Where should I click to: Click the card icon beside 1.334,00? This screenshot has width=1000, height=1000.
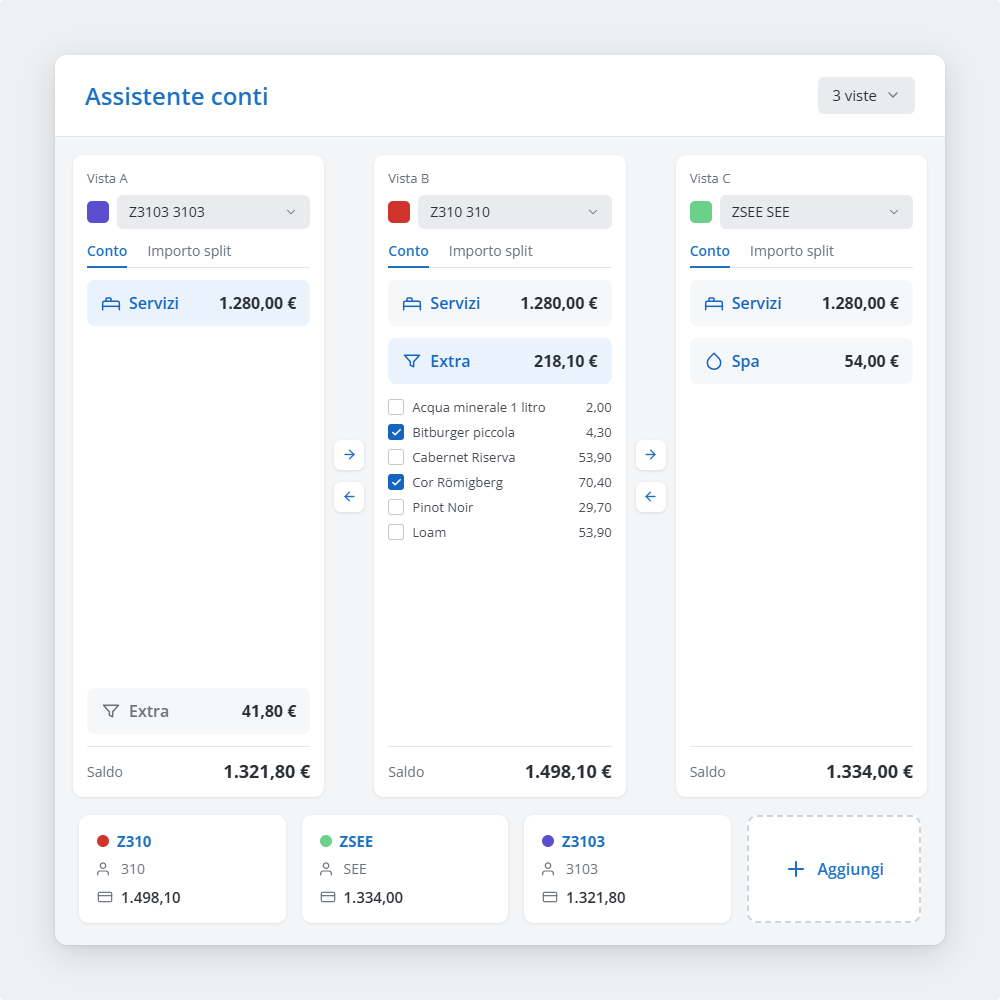tap(328, 897)
